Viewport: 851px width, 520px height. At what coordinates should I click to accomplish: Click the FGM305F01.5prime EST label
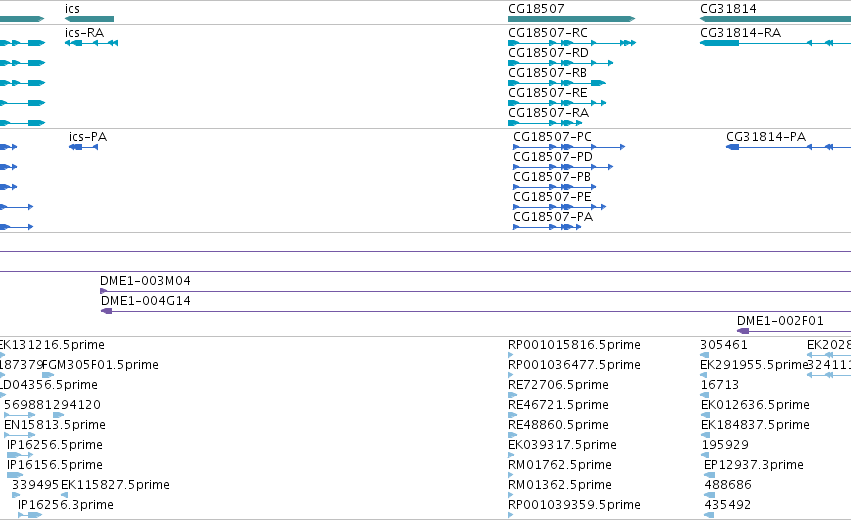[101, 365]
